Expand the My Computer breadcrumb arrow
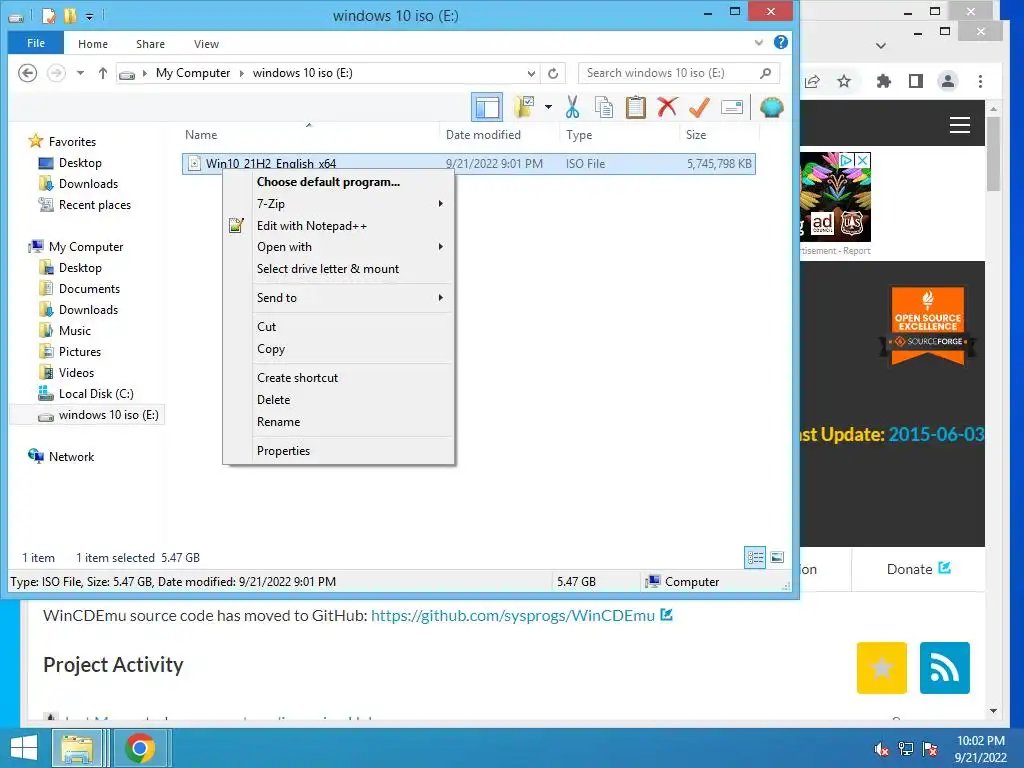This screenshot has width=1024, height=768. click(x=241, y=73)
